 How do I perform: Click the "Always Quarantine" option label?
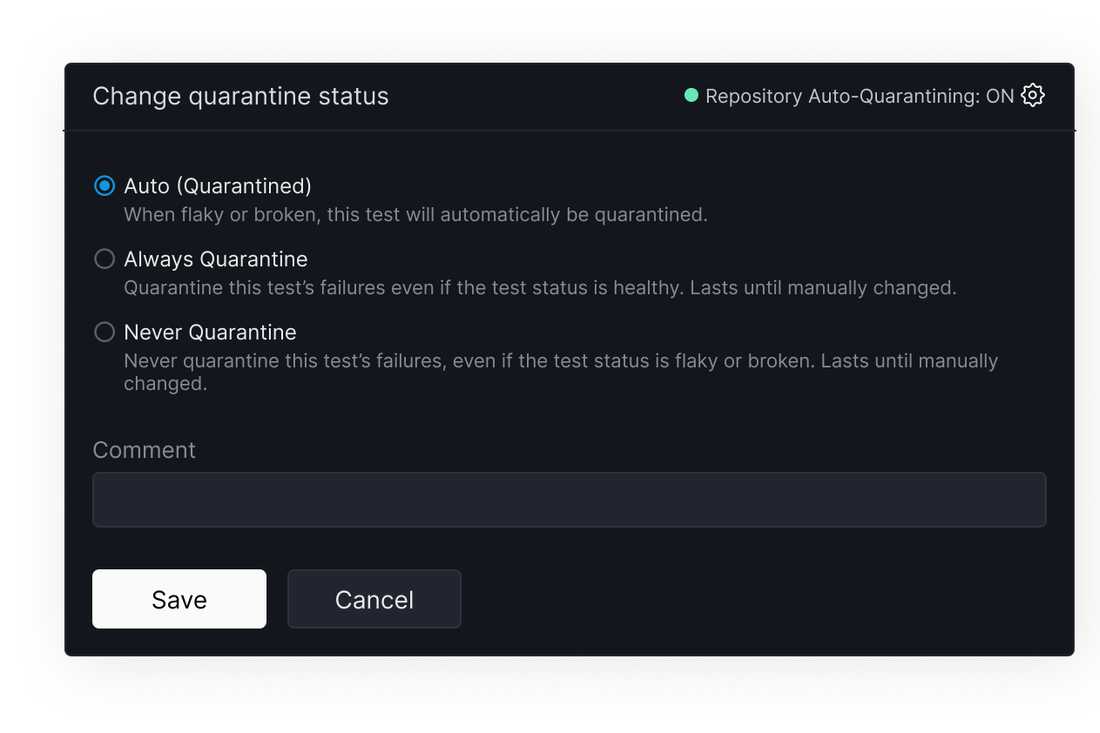pyautogui.click(x=215, y=259)
